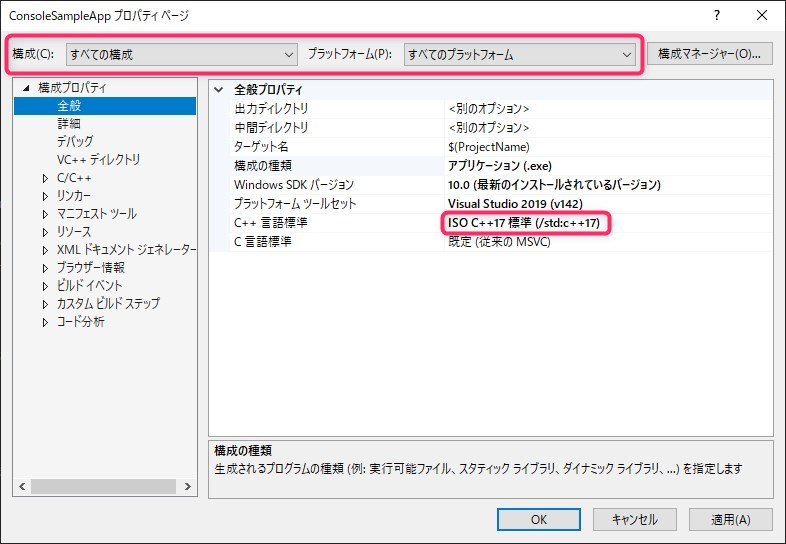Click the ISO C++17 標準 (/std:c++17) value

pyautogui.click(x=524, y=223)
